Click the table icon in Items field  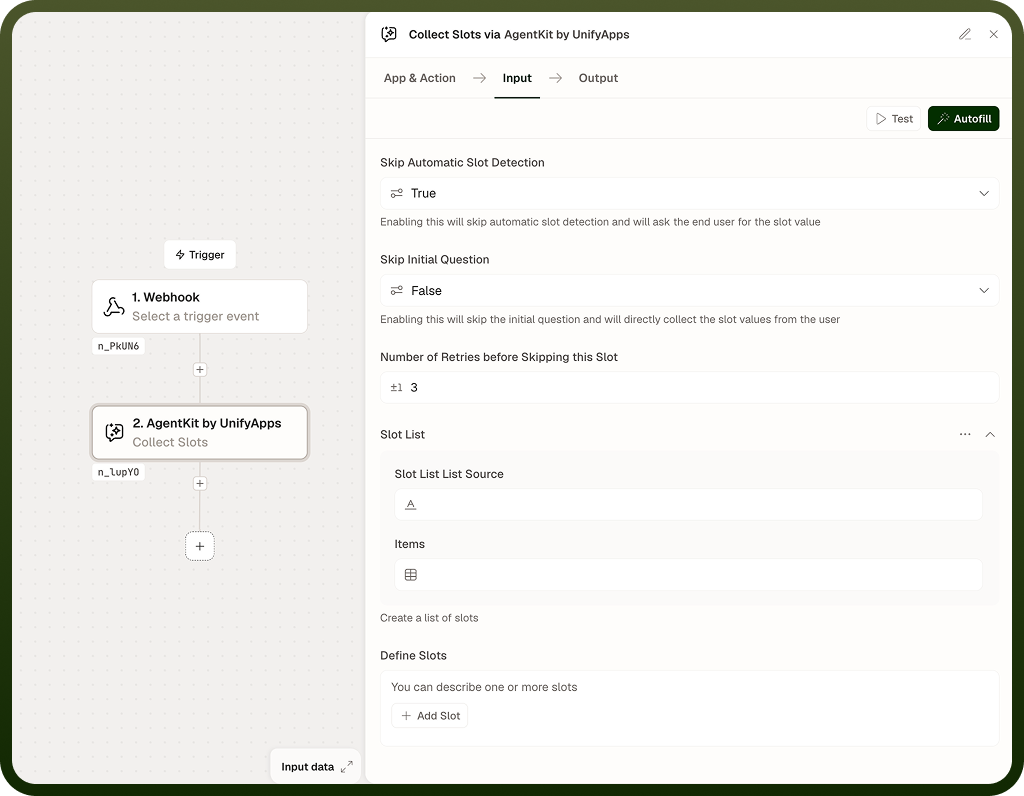411,575
